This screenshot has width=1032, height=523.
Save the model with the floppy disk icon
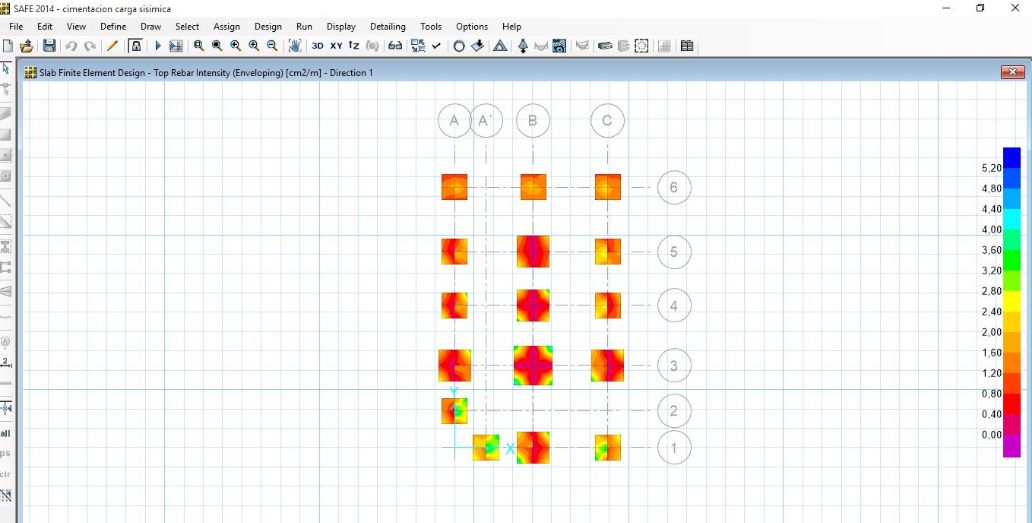tap(48, 46)
